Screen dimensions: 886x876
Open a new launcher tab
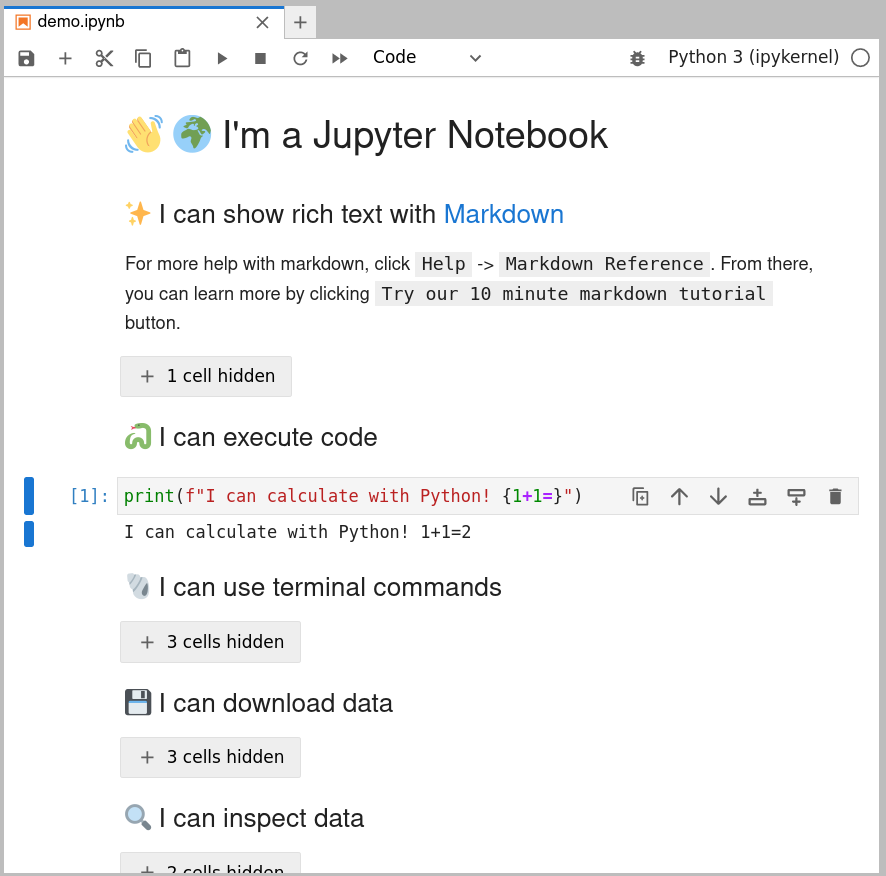(x=300, y=22)
